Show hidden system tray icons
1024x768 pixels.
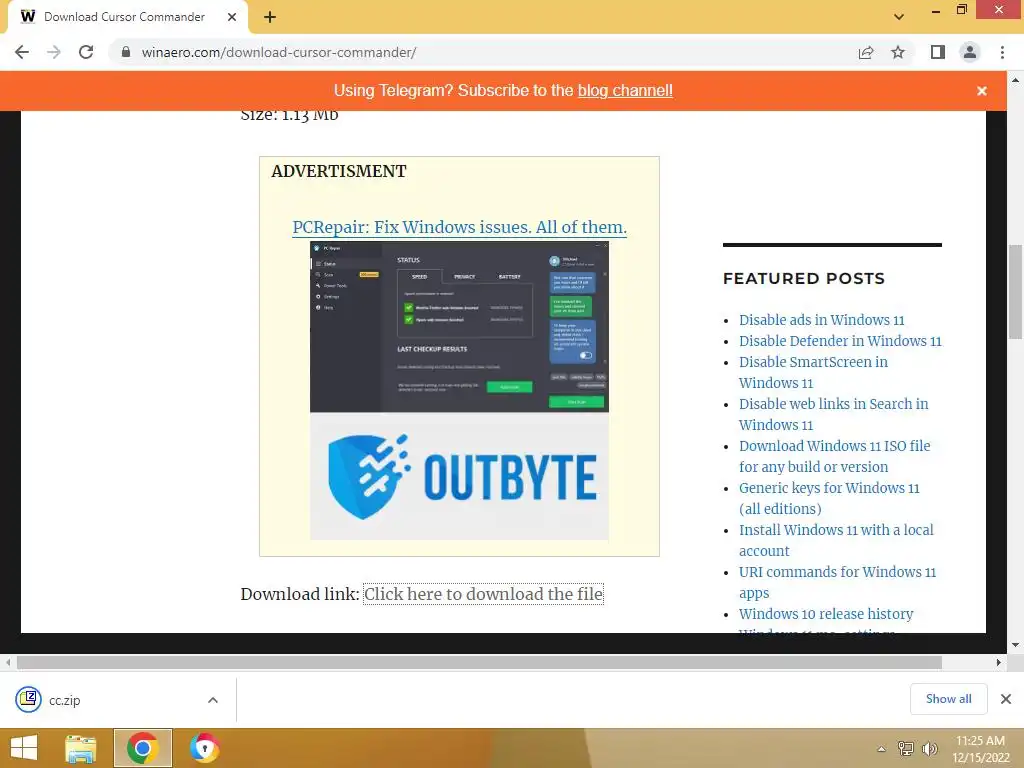881,749
